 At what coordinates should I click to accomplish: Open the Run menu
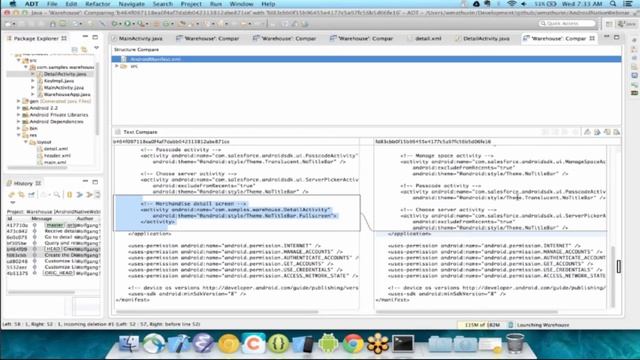216,4
